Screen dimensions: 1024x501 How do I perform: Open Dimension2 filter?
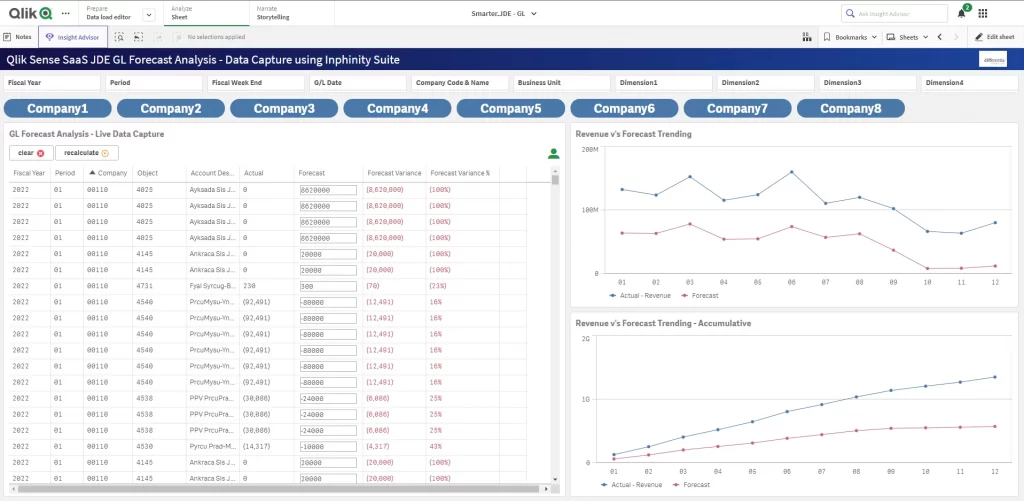click(x=765, y=83)
